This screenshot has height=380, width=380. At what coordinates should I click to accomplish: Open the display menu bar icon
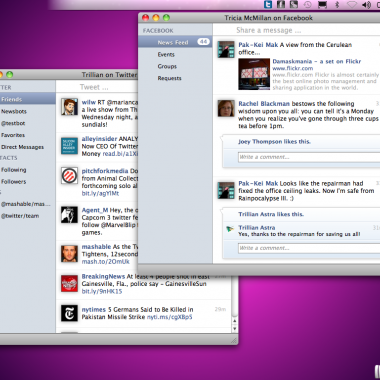pos(322,4)
